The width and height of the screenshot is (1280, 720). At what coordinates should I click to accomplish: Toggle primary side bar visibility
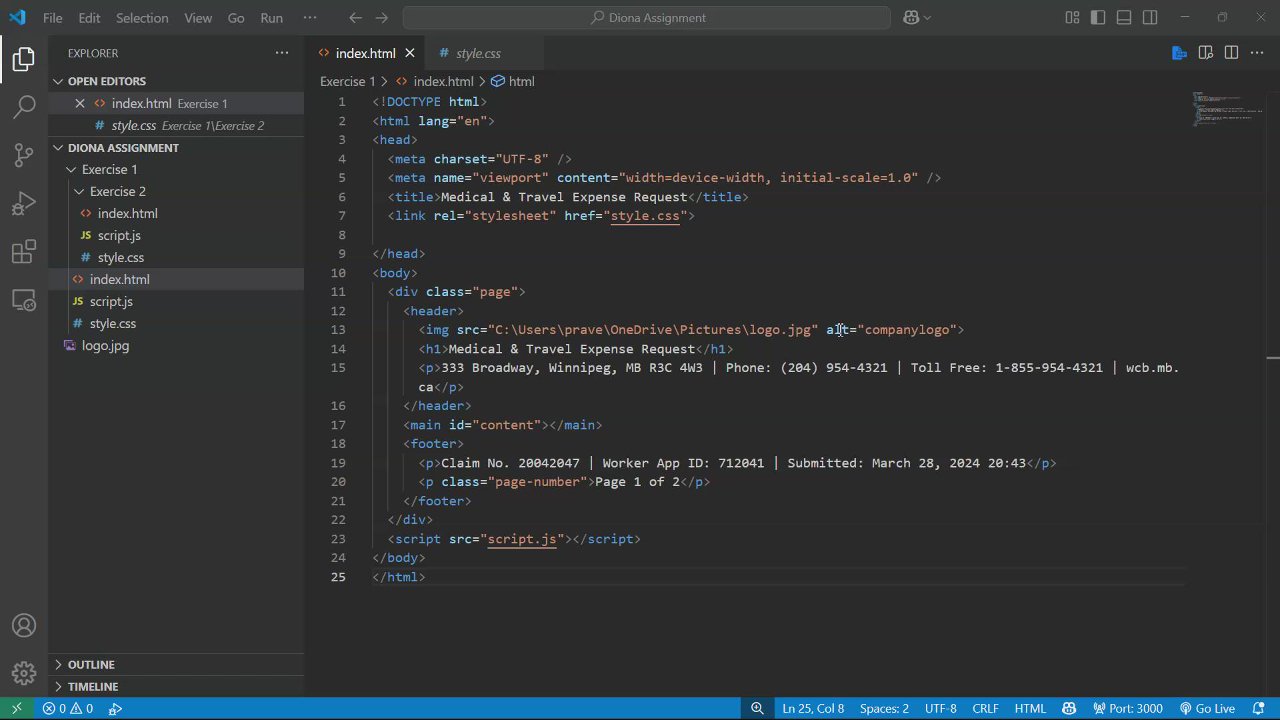point(1098,17)
